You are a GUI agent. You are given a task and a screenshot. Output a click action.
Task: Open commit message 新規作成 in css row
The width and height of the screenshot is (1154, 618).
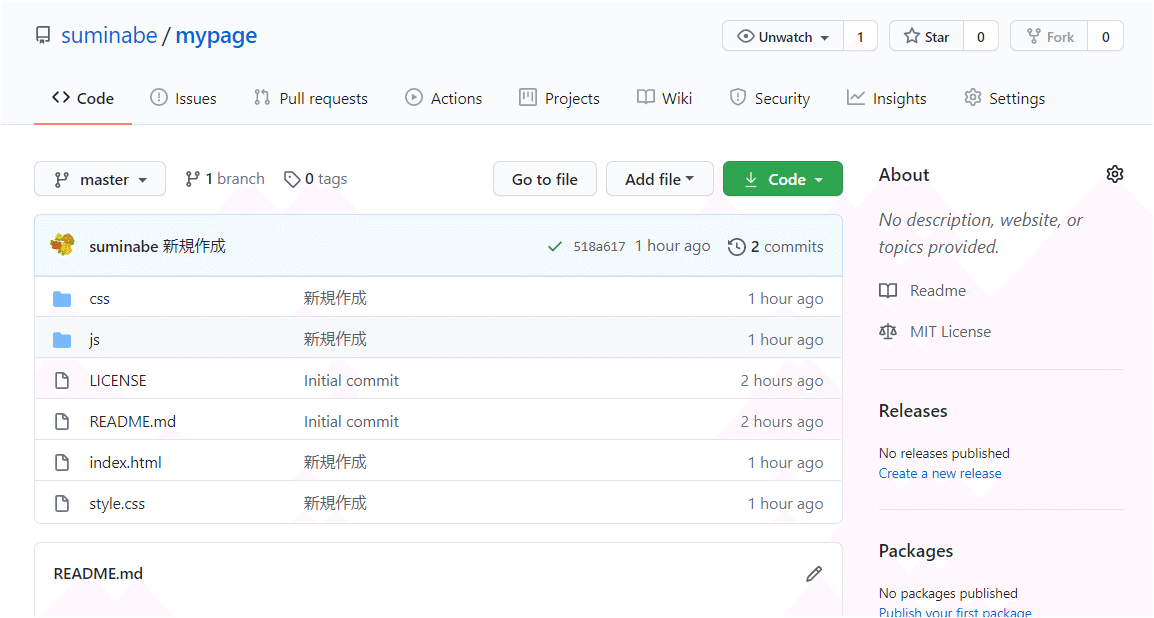(335, 298)
